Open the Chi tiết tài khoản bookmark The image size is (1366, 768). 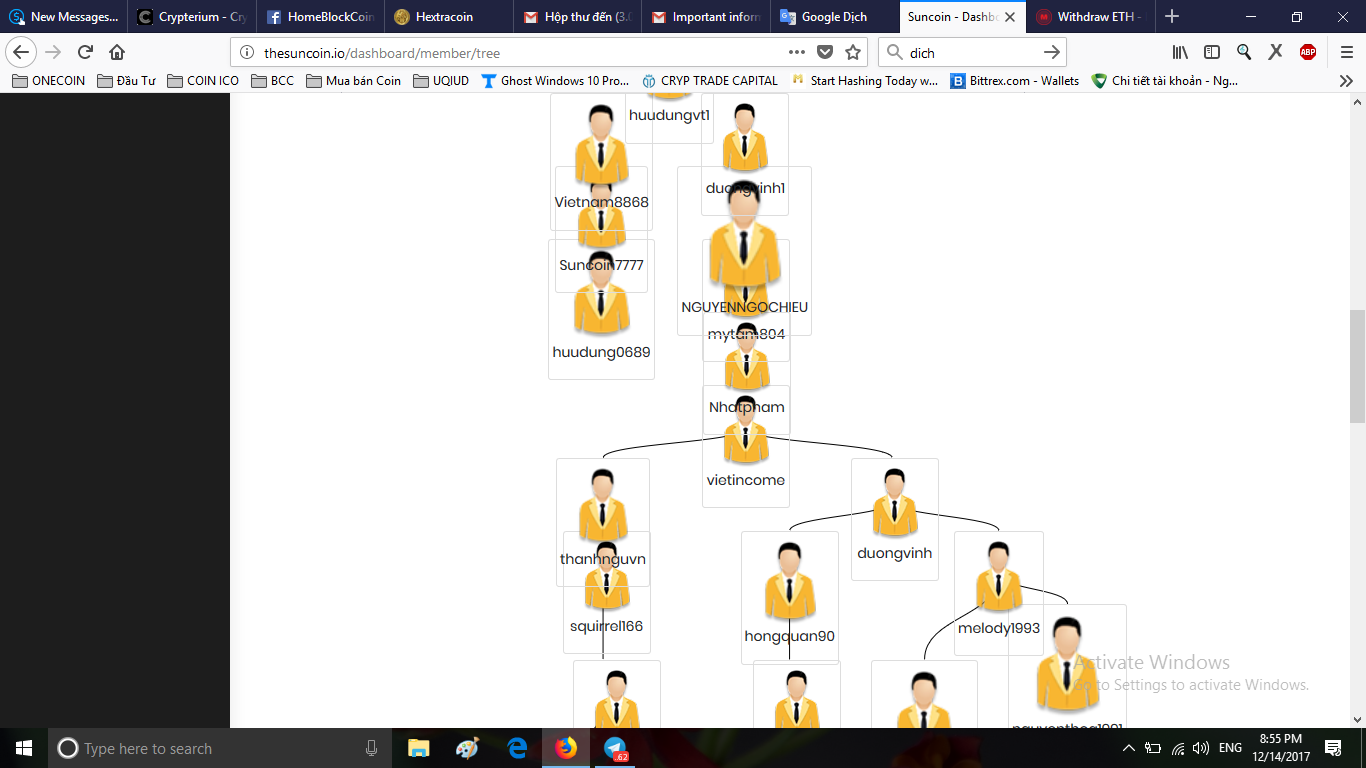tap(1165, 81)
